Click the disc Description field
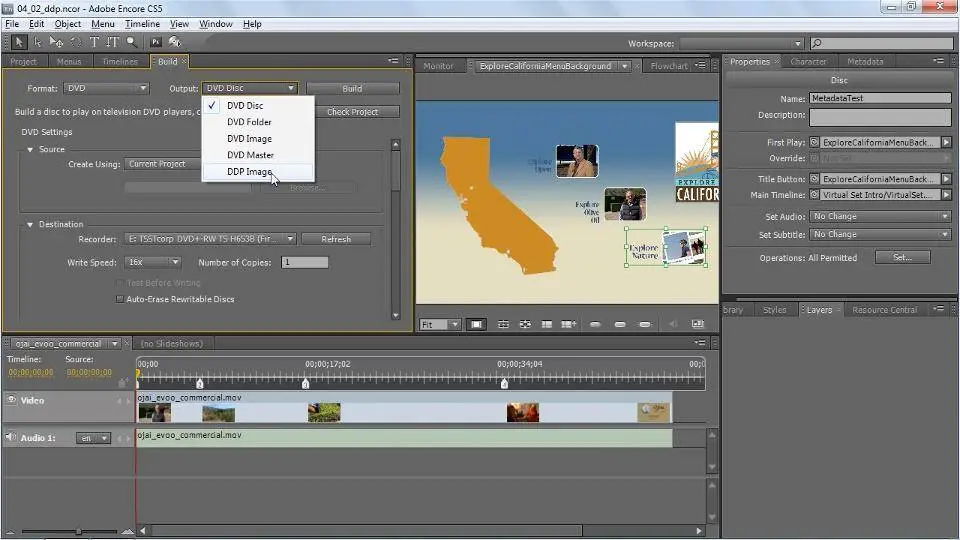This screenshot has height=540, width=960. pos(880,117)
